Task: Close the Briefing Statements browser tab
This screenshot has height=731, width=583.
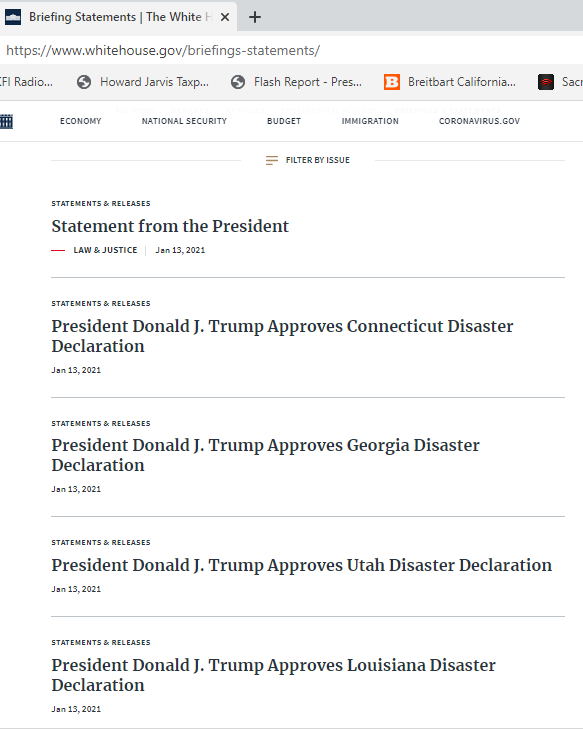Action: (x=225, y=17)
